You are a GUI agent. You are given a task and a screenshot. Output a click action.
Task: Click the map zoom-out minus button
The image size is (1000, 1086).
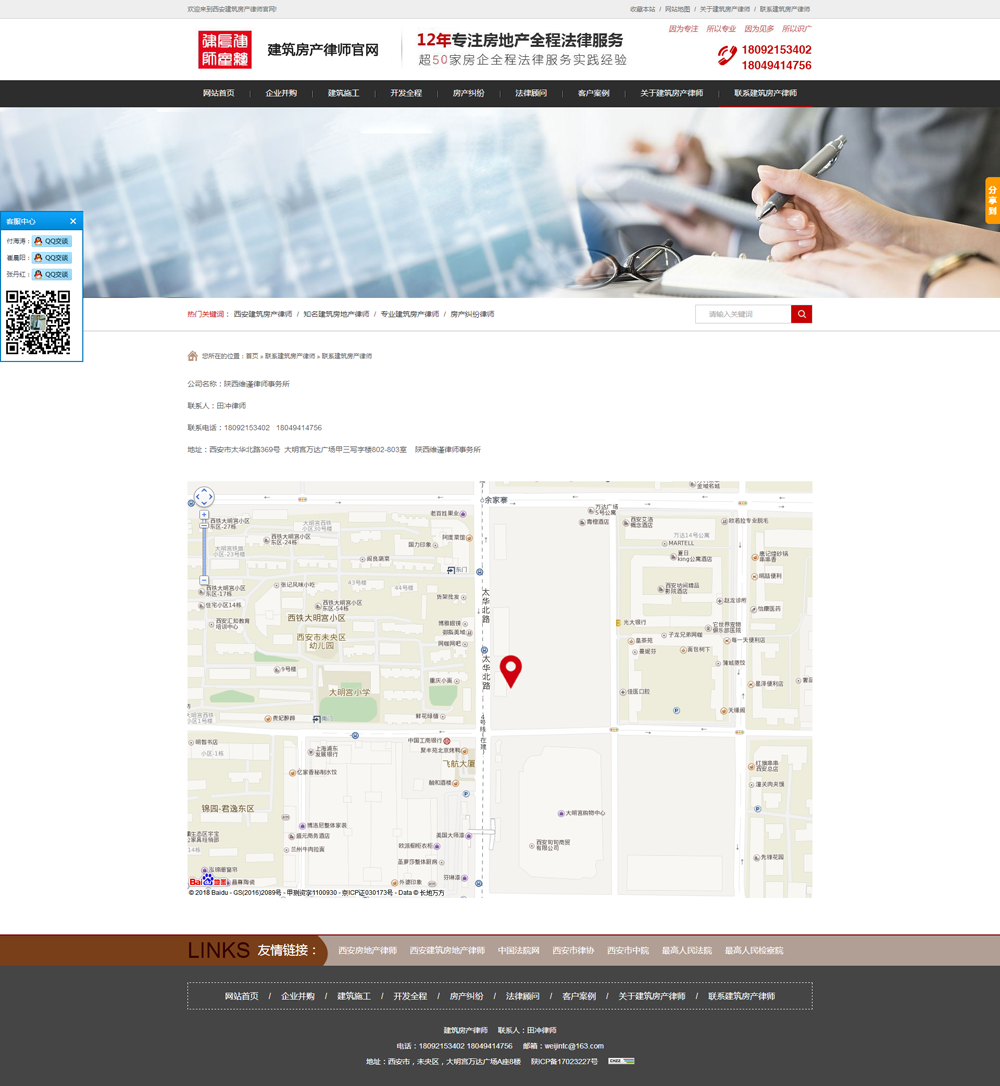[204, 580]
